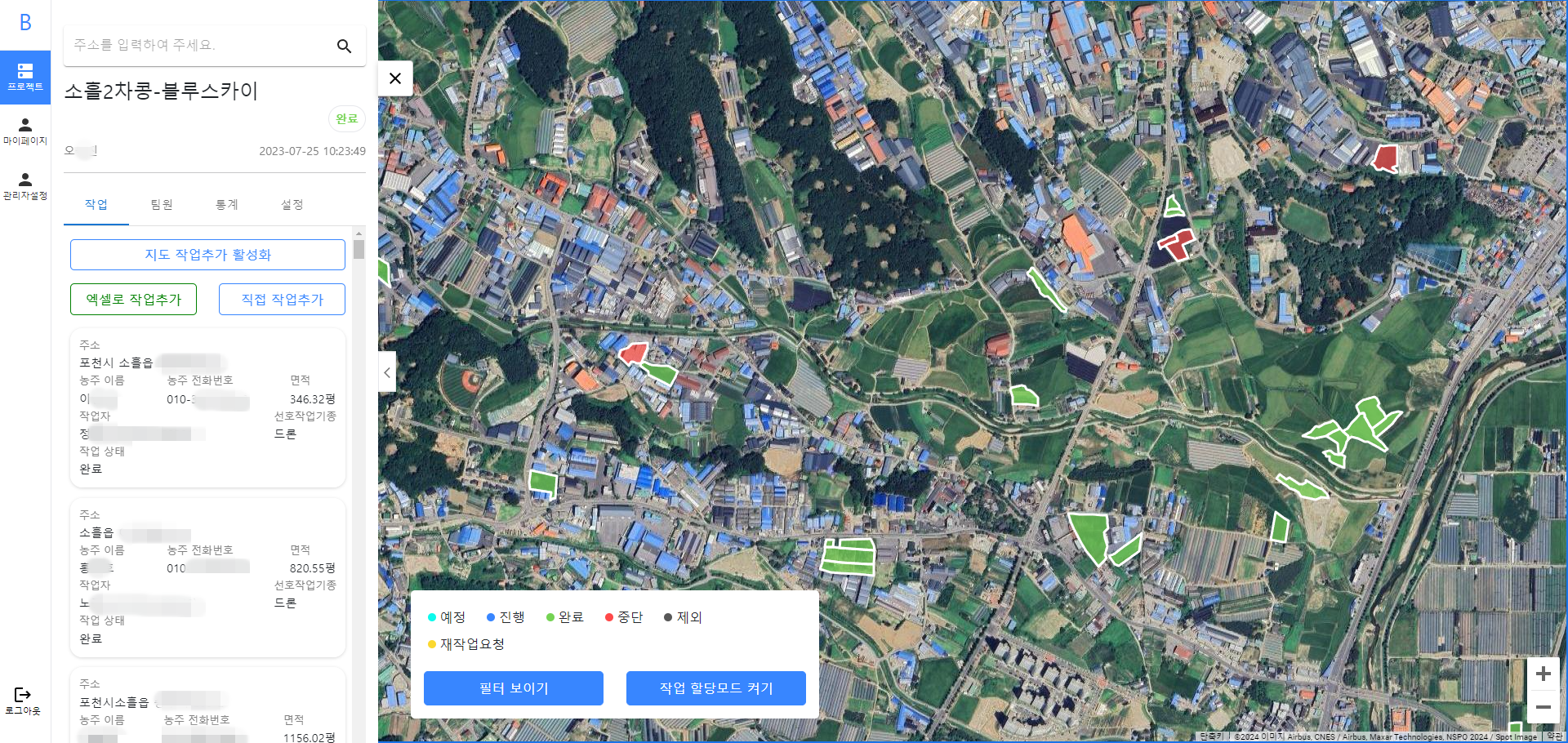Open the 프로젝트 sidebar icon
Viewport: 1568px width, 743px height.
pyautogui.click(x=25, y=78)
